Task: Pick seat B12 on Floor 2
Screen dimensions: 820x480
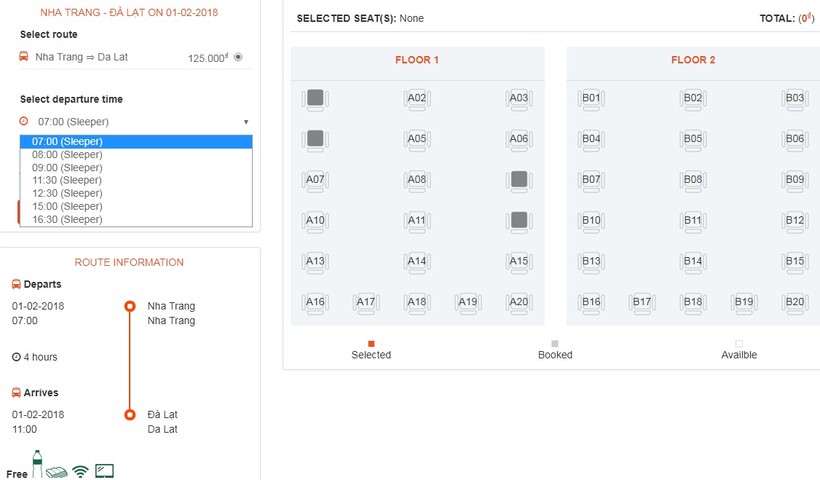Action: point(795,220)
